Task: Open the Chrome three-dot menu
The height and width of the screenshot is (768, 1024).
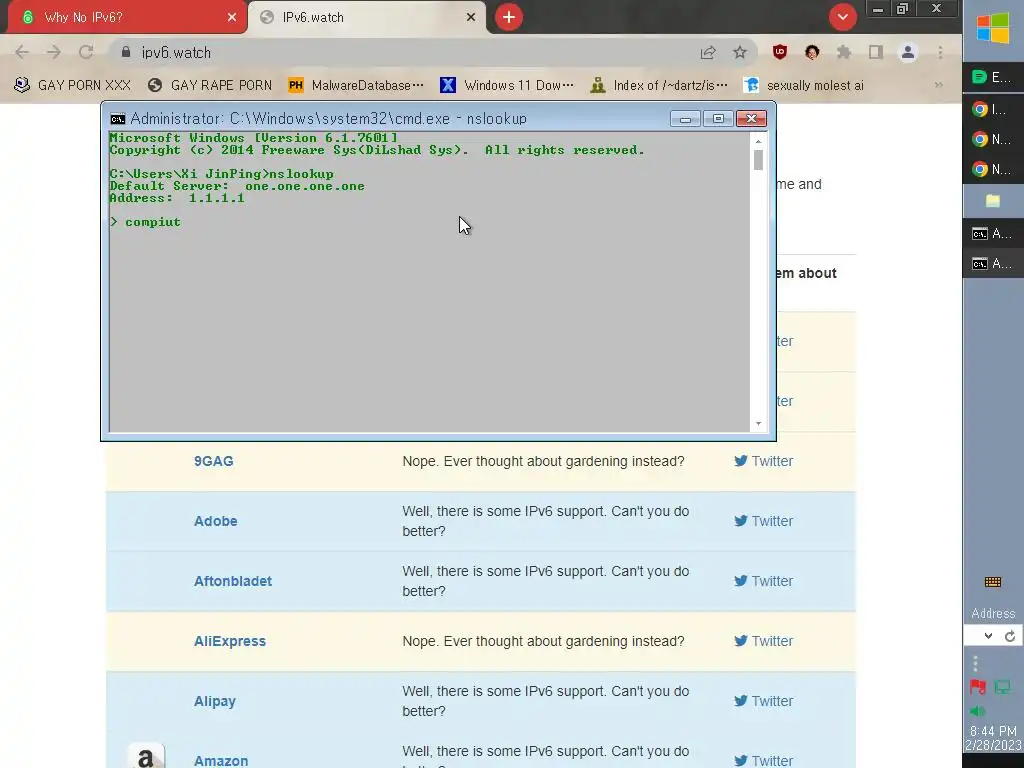Action: (940, 52)
